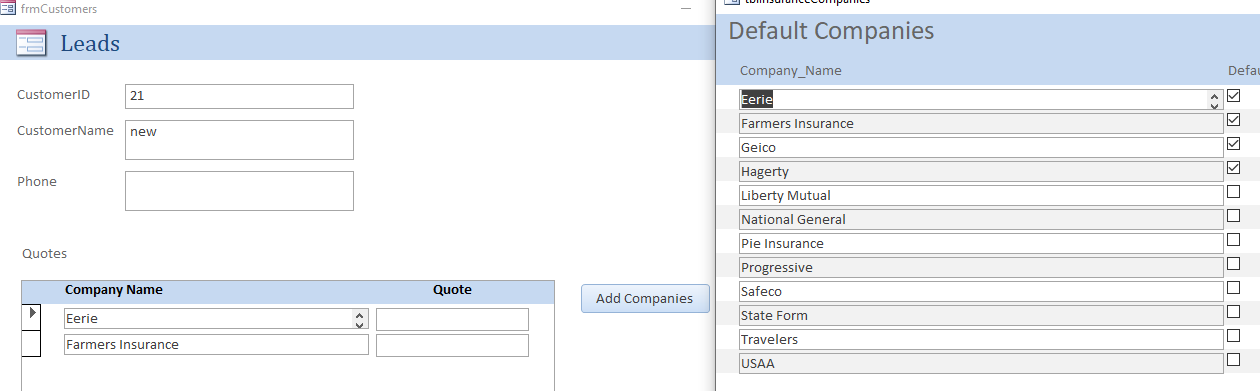Click the Quote field for Farmers Insurance row
The image size is (1260, 391).
tap(452, 345)
